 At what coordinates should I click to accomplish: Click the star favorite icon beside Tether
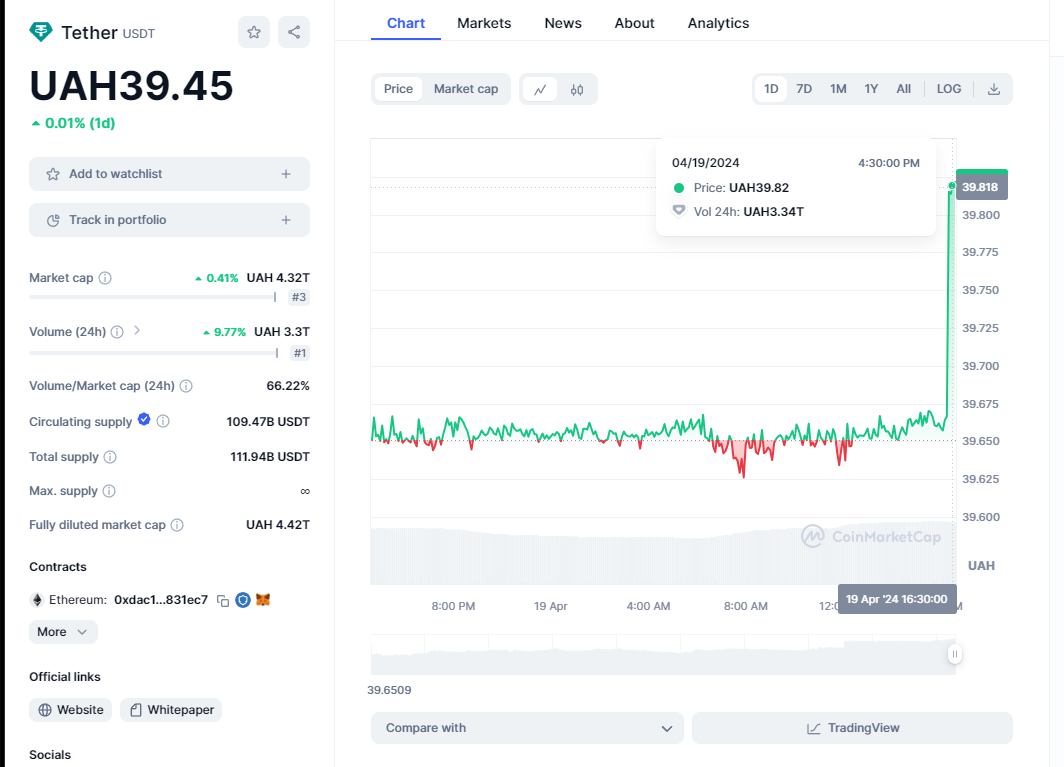(x=254, y=32)
